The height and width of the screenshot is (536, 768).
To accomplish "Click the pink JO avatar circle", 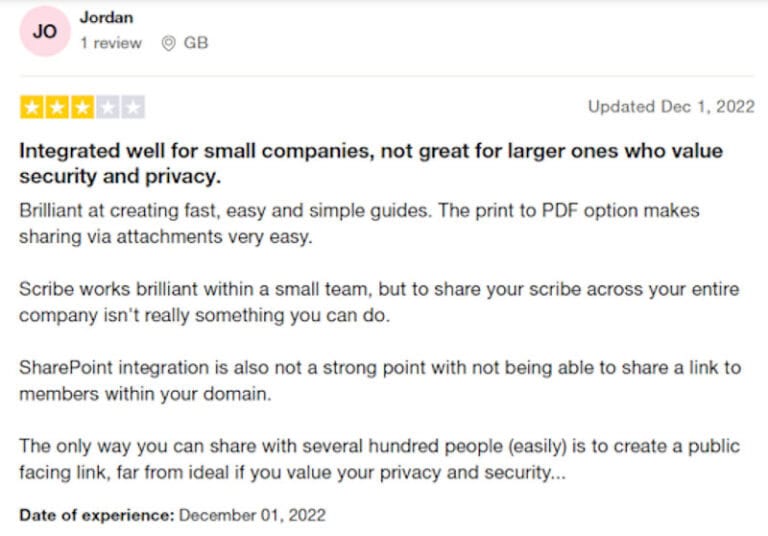I will pyautogui.click(x=44, y=31).
